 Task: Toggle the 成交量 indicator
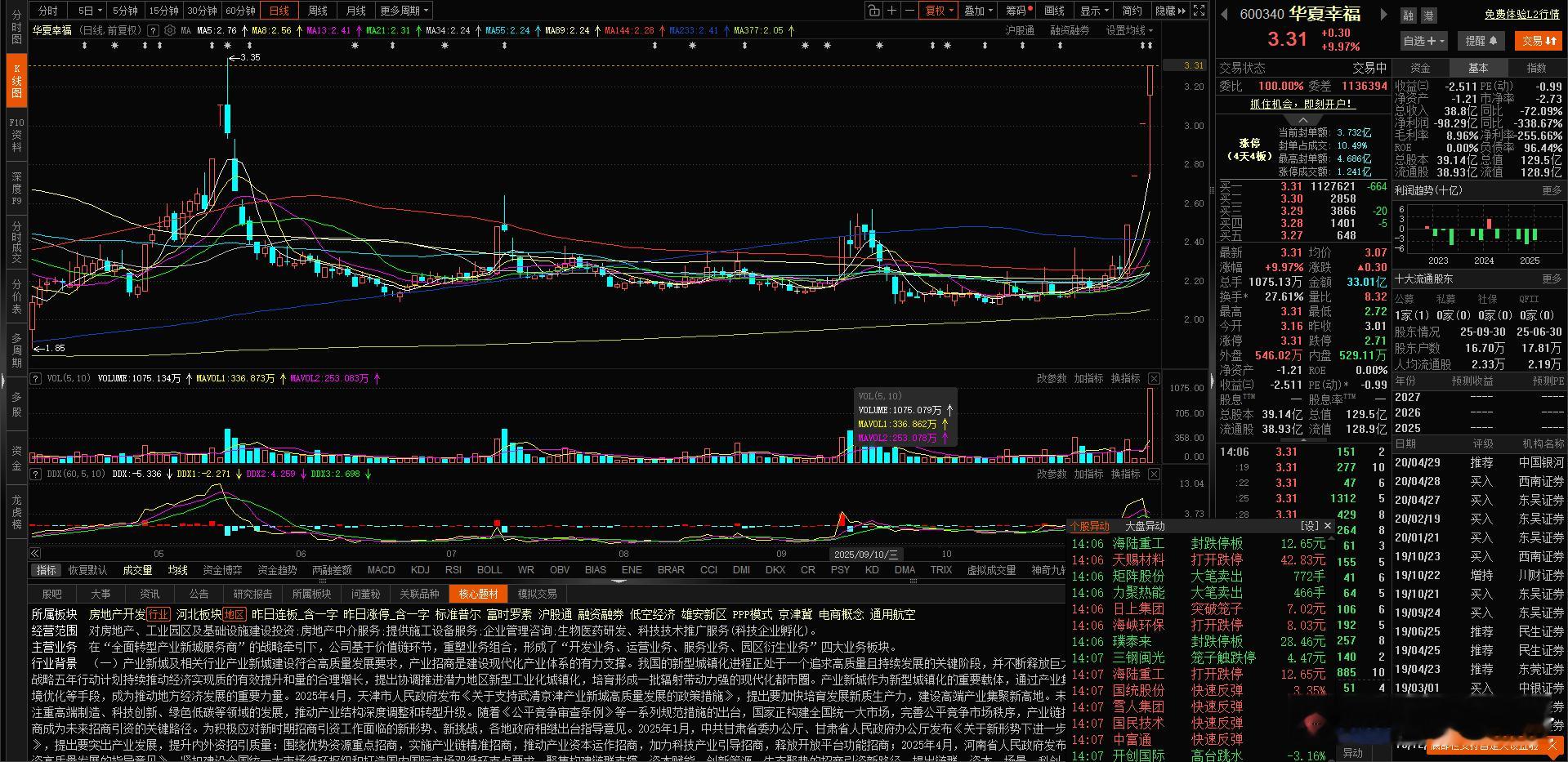click(x=137, y=570)
